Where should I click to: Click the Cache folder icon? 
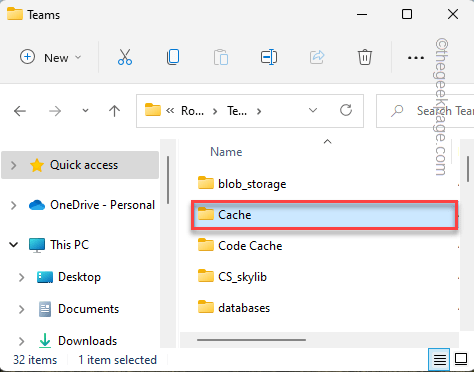[206, 214]
